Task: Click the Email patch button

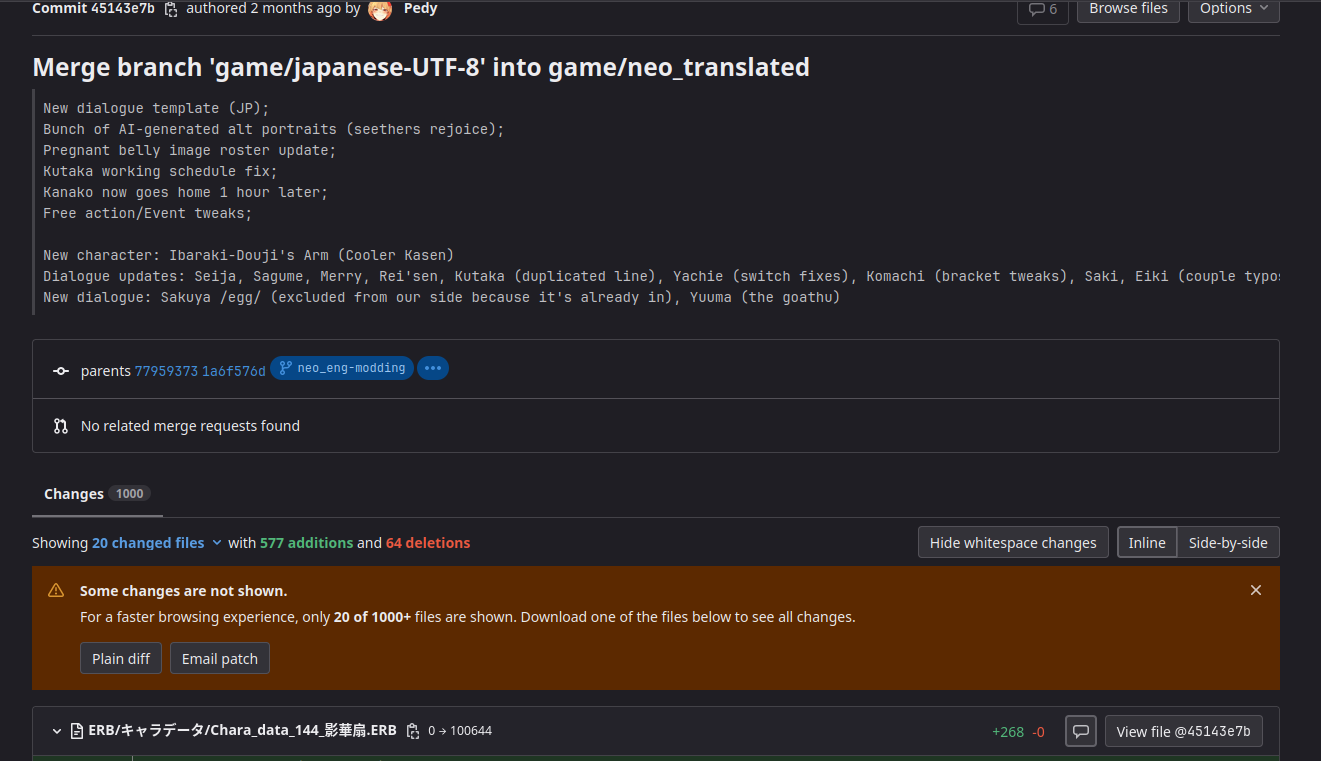Action: coord(219,658)
